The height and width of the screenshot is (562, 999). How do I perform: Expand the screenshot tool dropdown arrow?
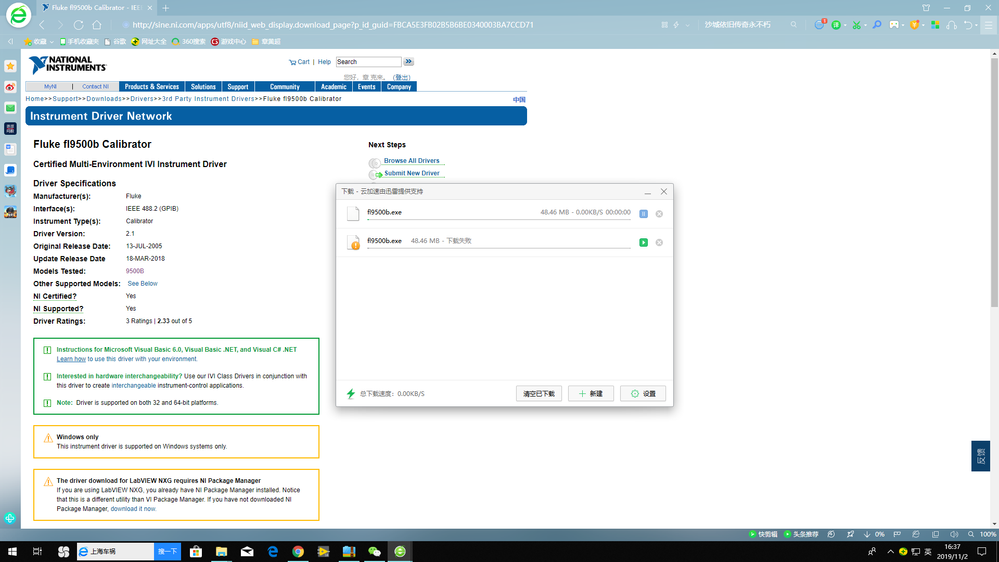pos(865,25)
